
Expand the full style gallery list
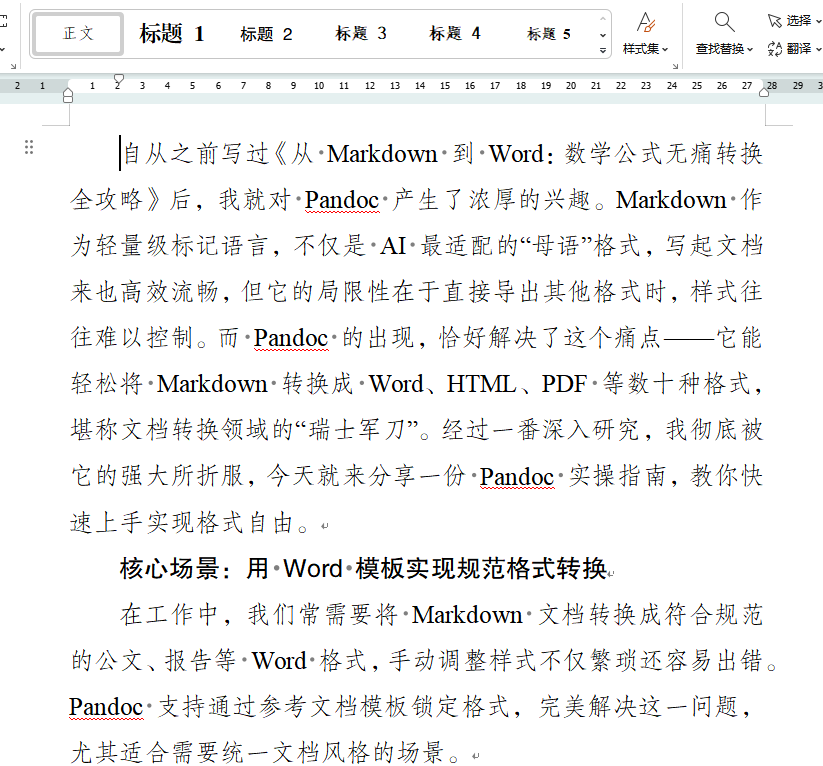(603, 50)
